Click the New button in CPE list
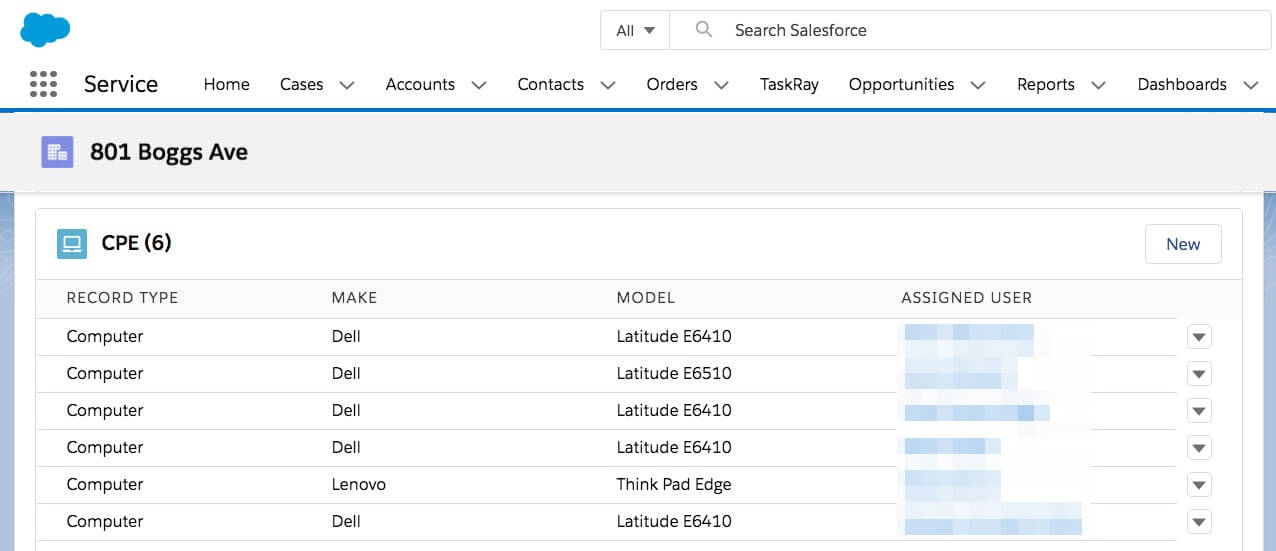The width and height of the screenshot is (1276, 551). (x=1183, y=244)
